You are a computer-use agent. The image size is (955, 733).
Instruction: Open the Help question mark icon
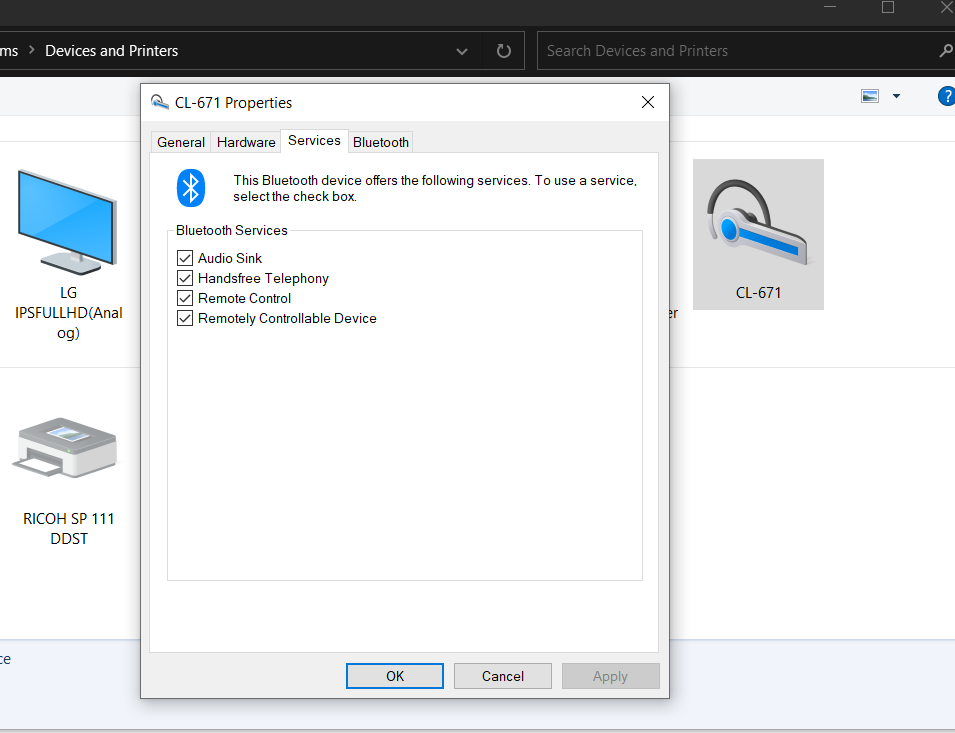[947, 96]
